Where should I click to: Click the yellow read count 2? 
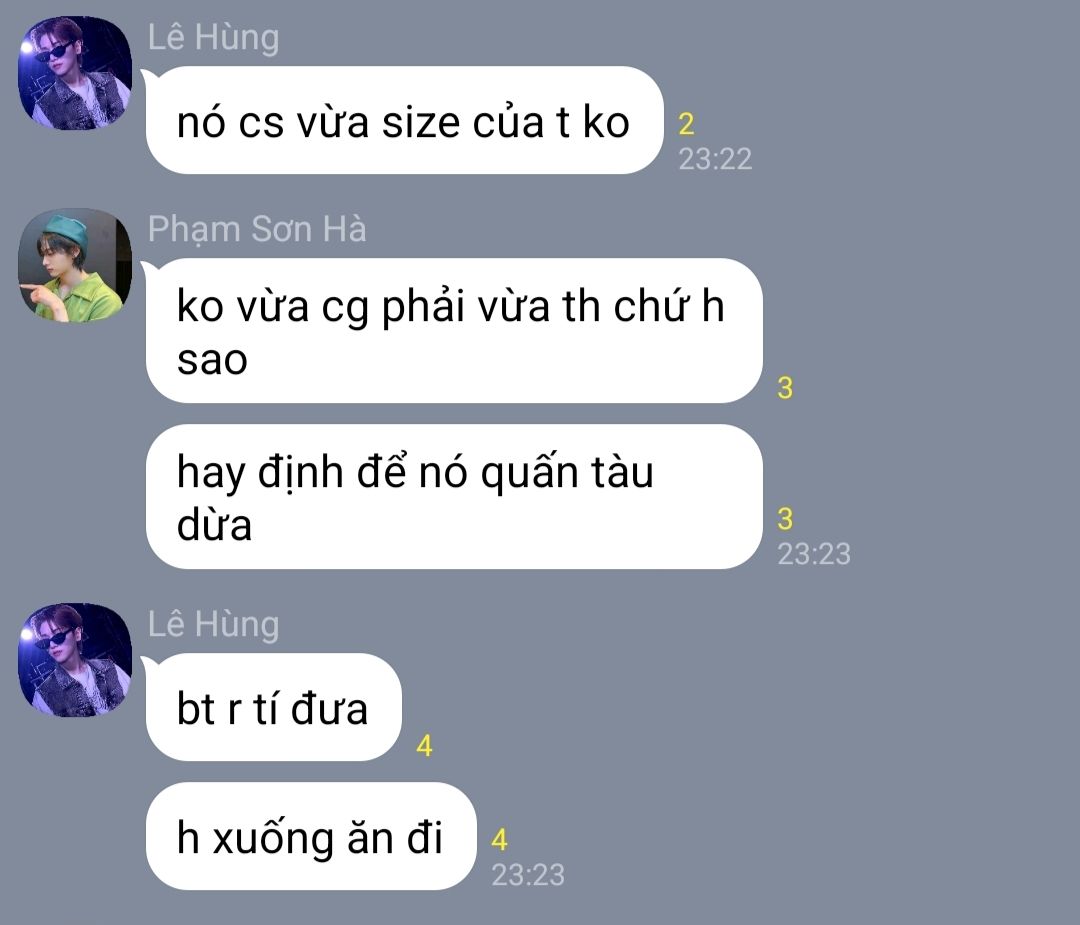click(x=686, y=125)
